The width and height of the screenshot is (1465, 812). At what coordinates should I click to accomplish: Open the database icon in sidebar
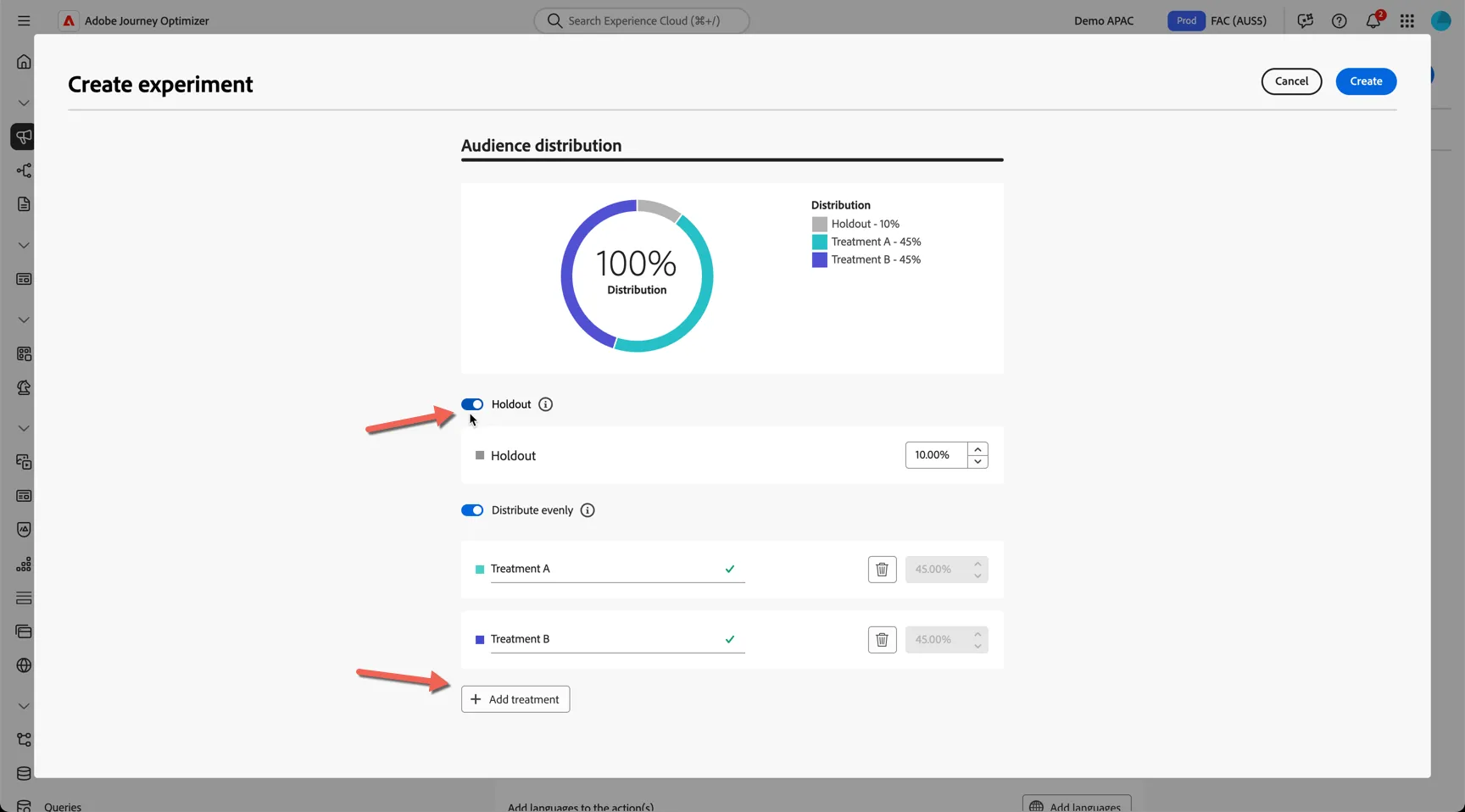coord(24,774)
